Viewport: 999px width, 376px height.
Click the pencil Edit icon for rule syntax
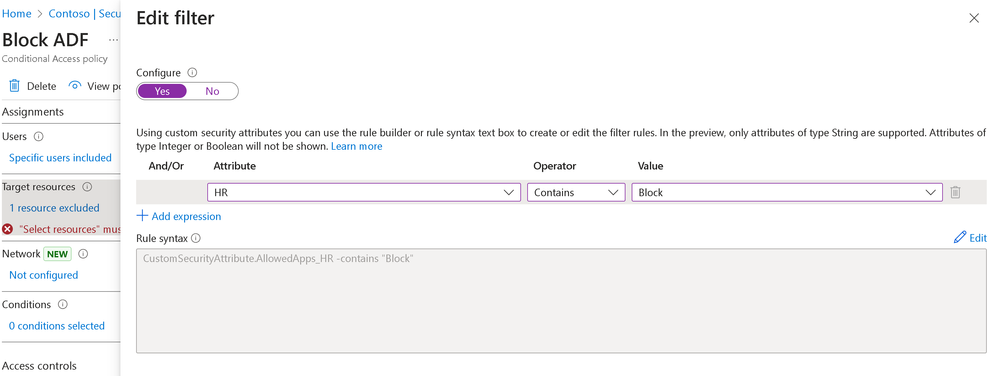[x=959, y=238]
